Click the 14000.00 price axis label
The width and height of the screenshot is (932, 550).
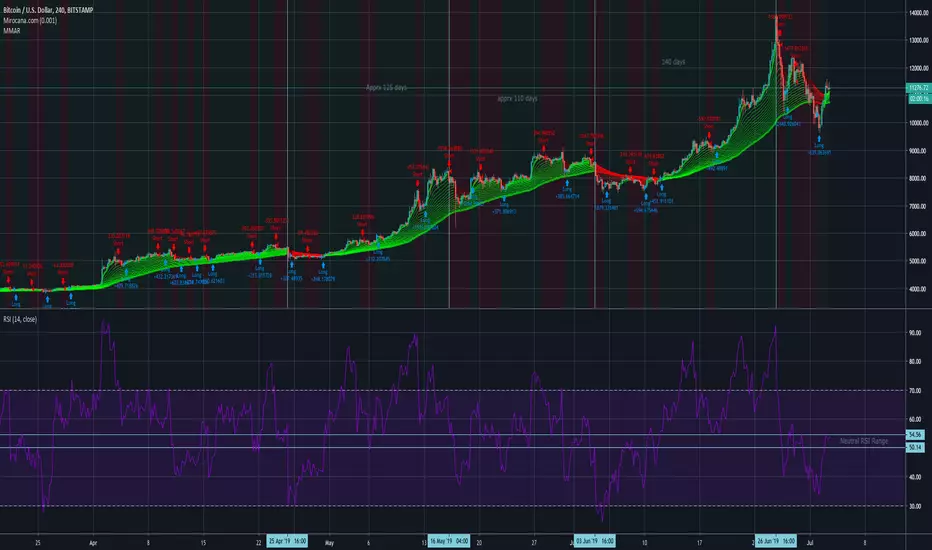(918, 13)
